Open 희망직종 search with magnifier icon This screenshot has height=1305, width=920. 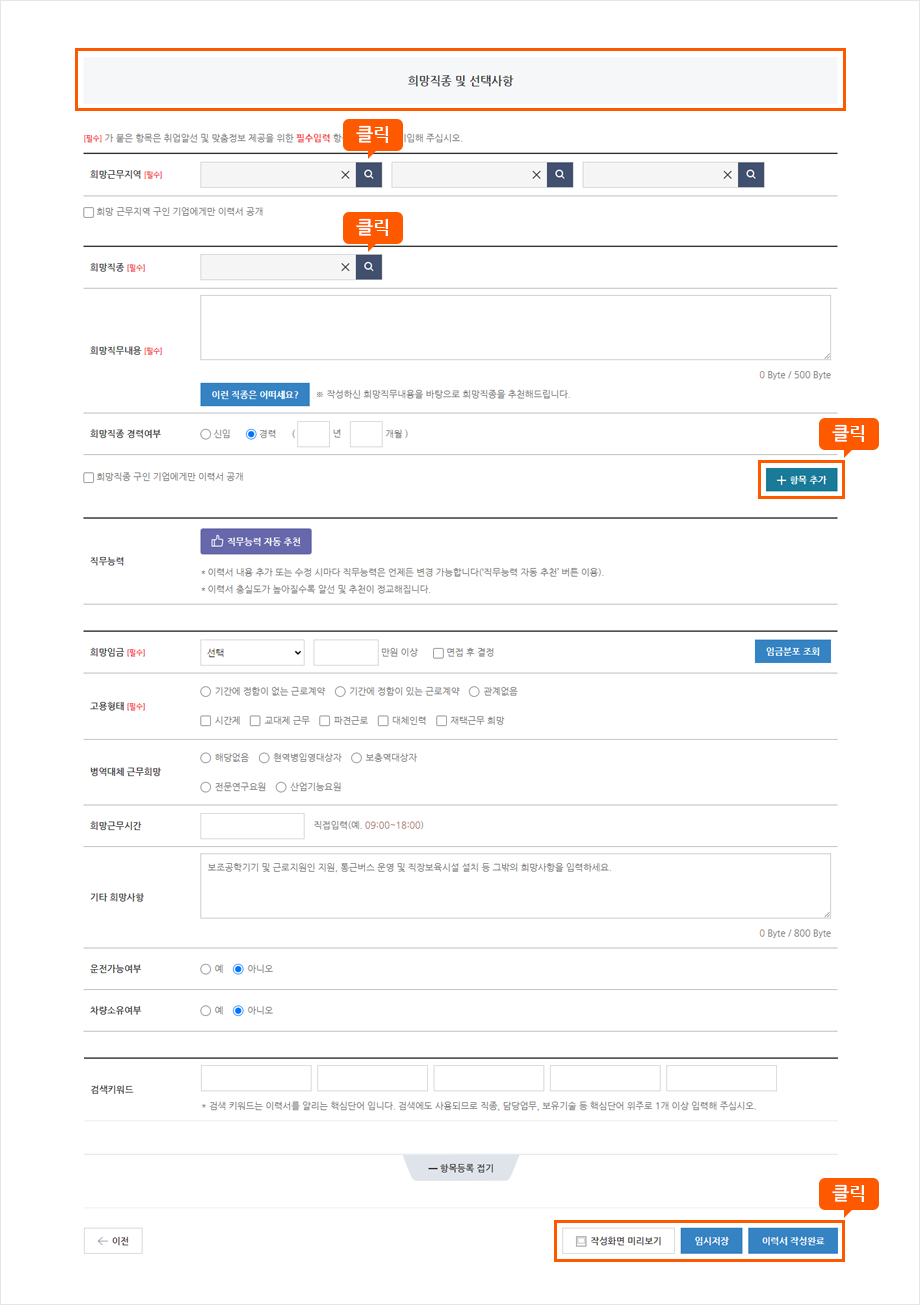tap(369, 267)
